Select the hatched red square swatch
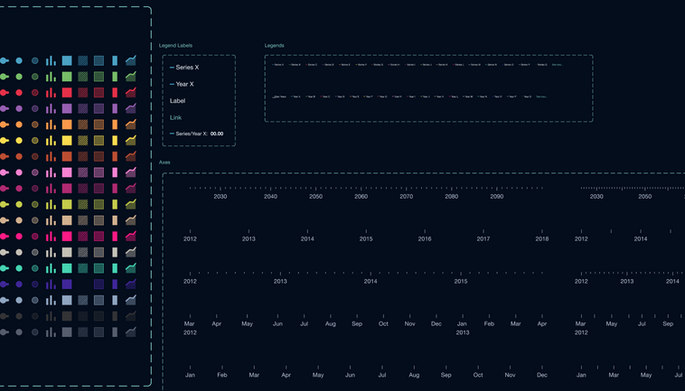This screenshot has width=685, height=391. click(83, 93)
